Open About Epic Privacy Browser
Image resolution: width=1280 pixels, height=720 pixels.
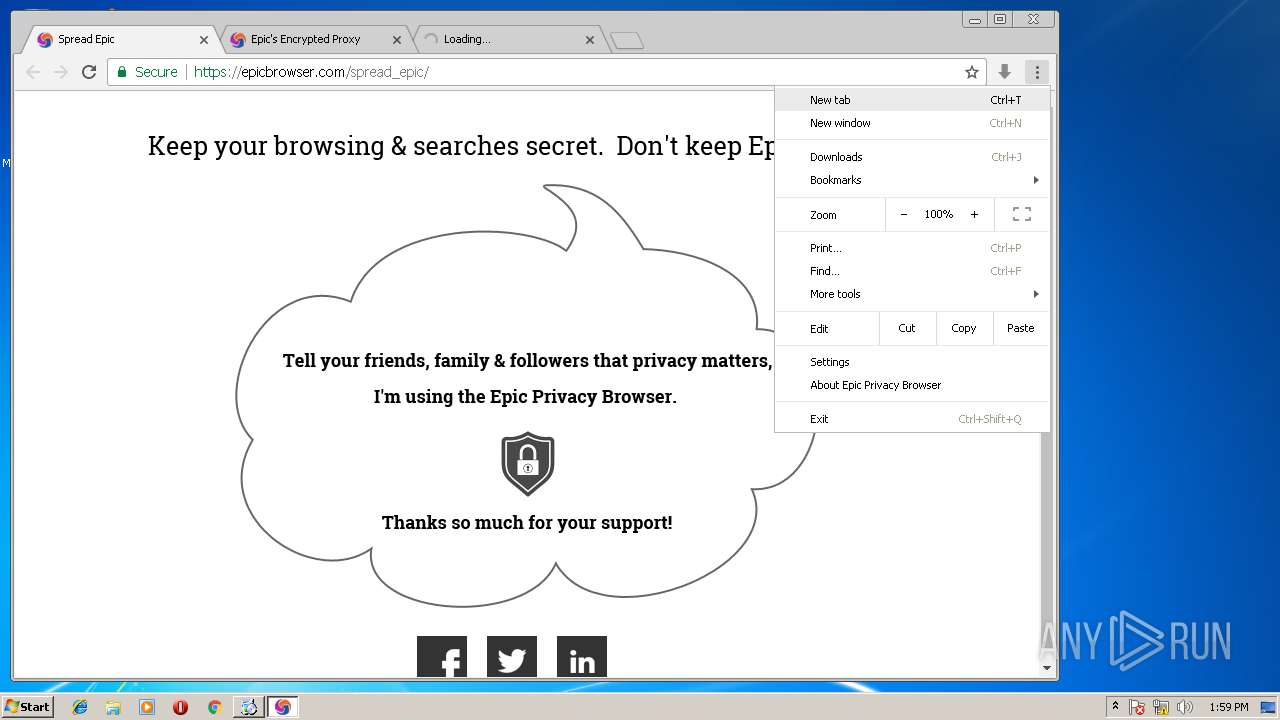tap(912, 385)
